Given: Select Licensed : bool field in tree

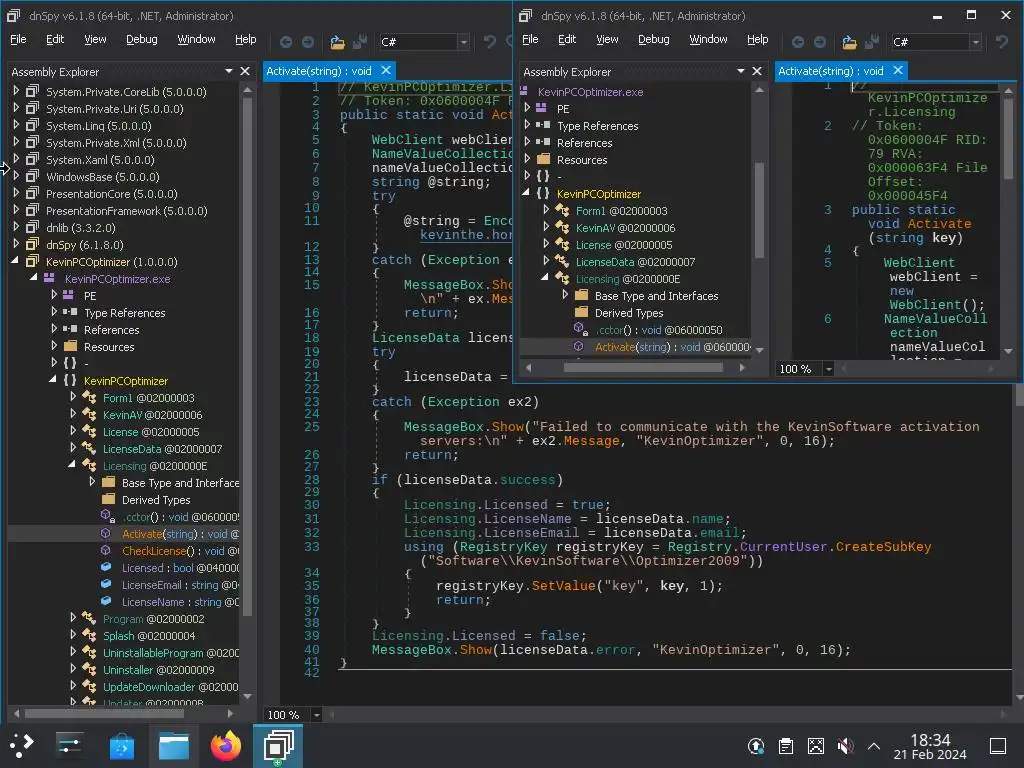Looking at the screenshot, I should point(180,568).
